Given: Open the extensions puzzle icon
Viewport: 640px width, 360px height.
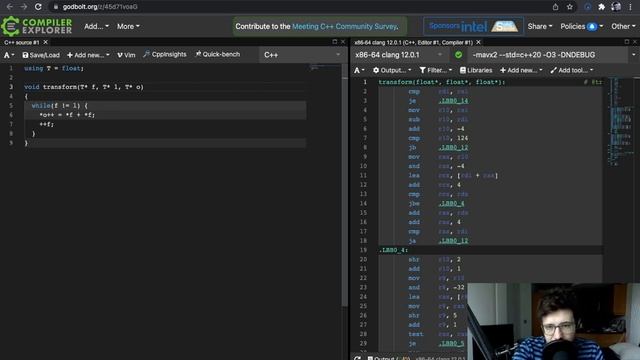Looking at the screenshot, I should (602, 7).
